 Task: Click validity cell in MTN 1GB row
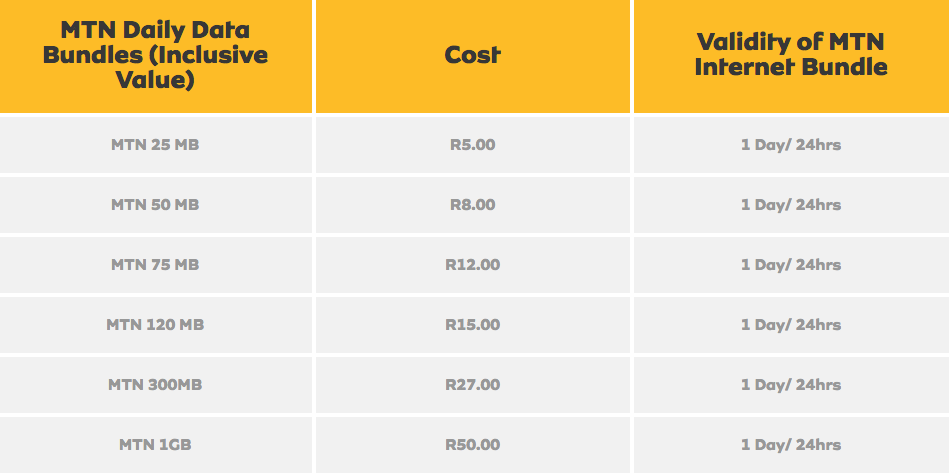791,445
